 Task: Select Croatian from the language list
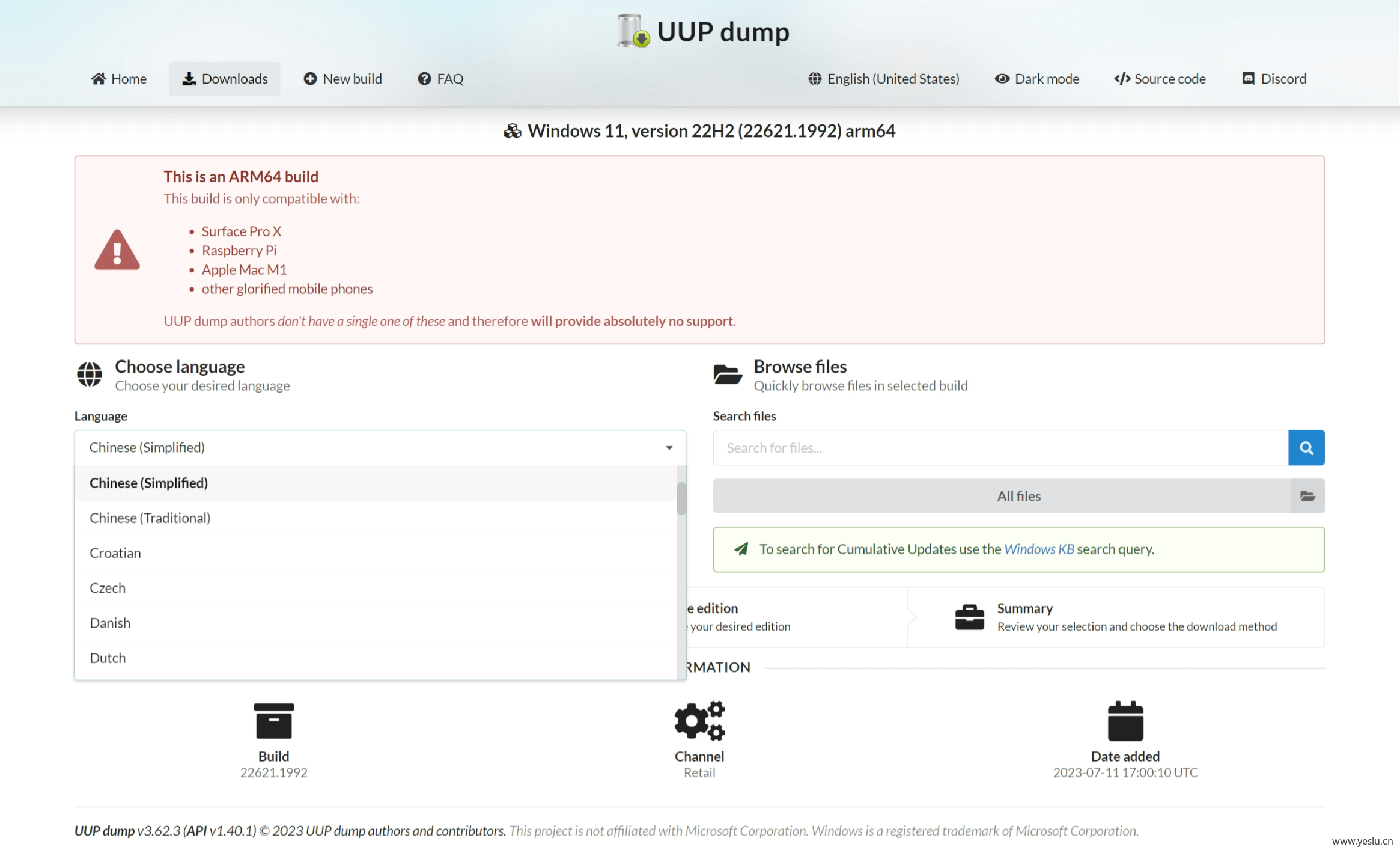376,553
